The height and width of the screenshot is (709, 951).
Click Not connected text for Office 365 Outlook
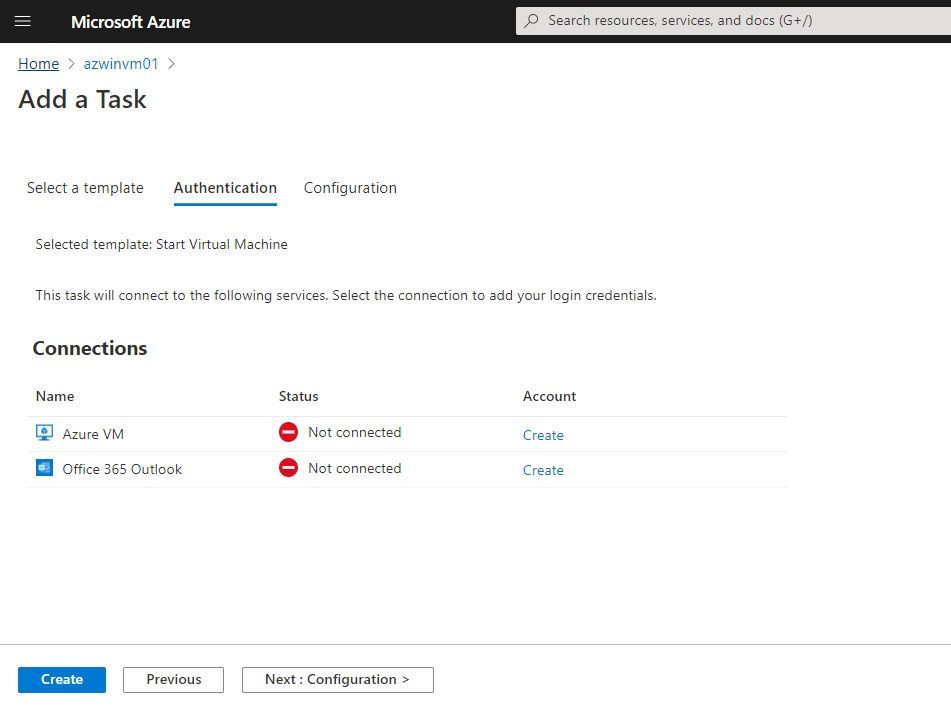click(354, 468)
